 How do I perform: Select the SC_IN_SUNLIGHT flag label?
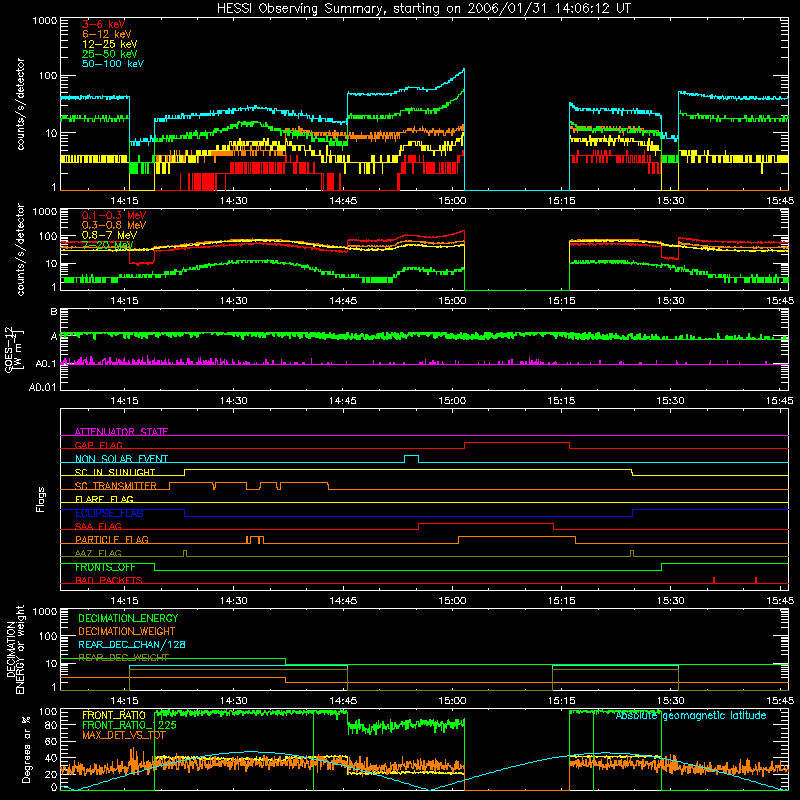(115, 472)
